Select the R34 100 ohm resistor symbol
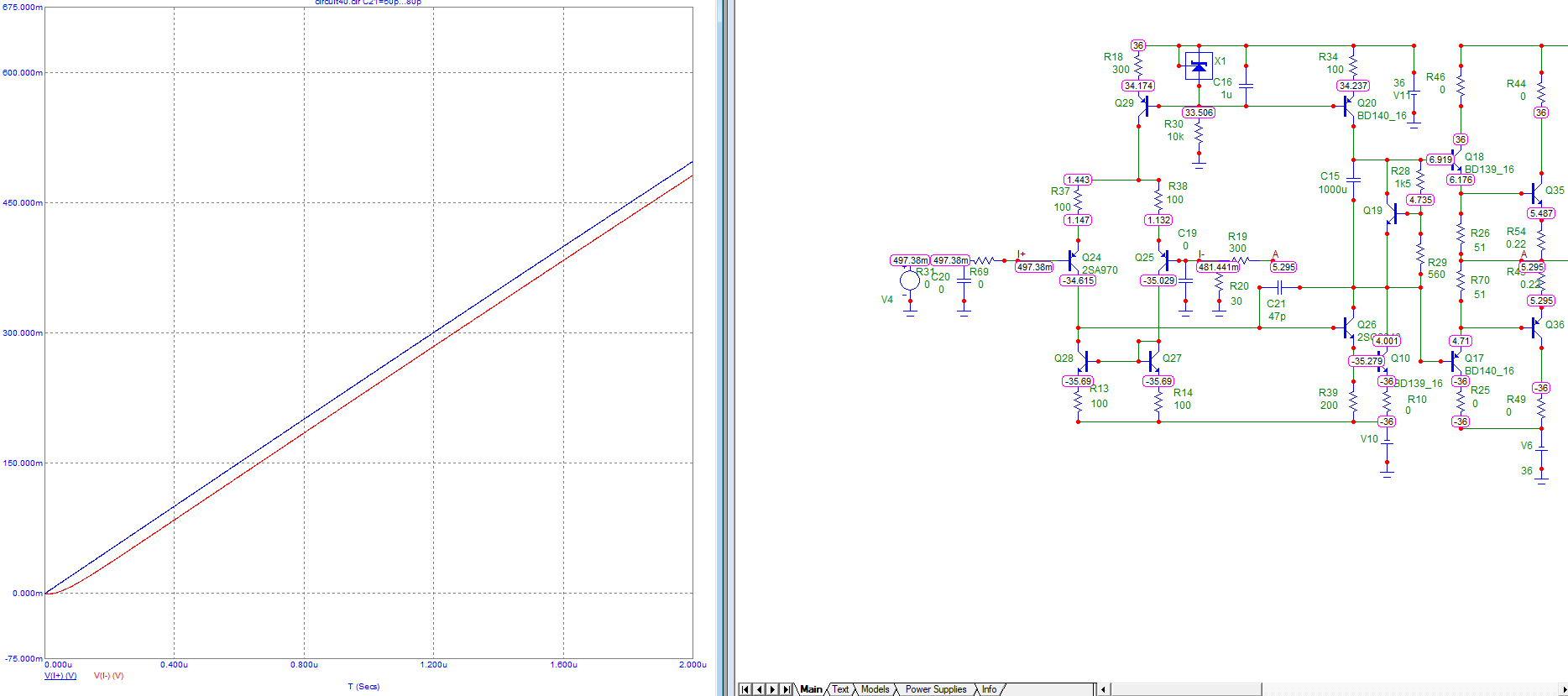Screen dimensions: 1568x696 [x=1353, y=65]
